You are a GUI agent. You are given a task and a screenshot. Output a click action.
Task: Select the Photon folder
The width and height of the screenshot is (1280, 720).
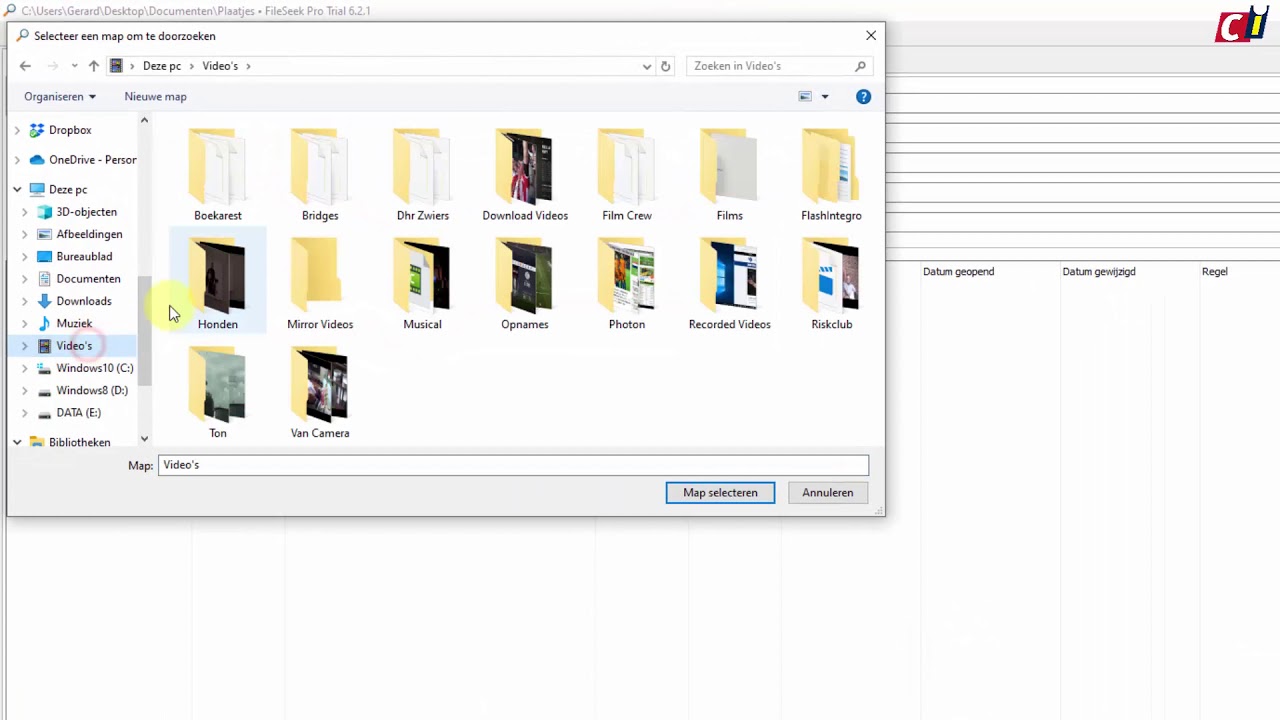tap(627, 284)
